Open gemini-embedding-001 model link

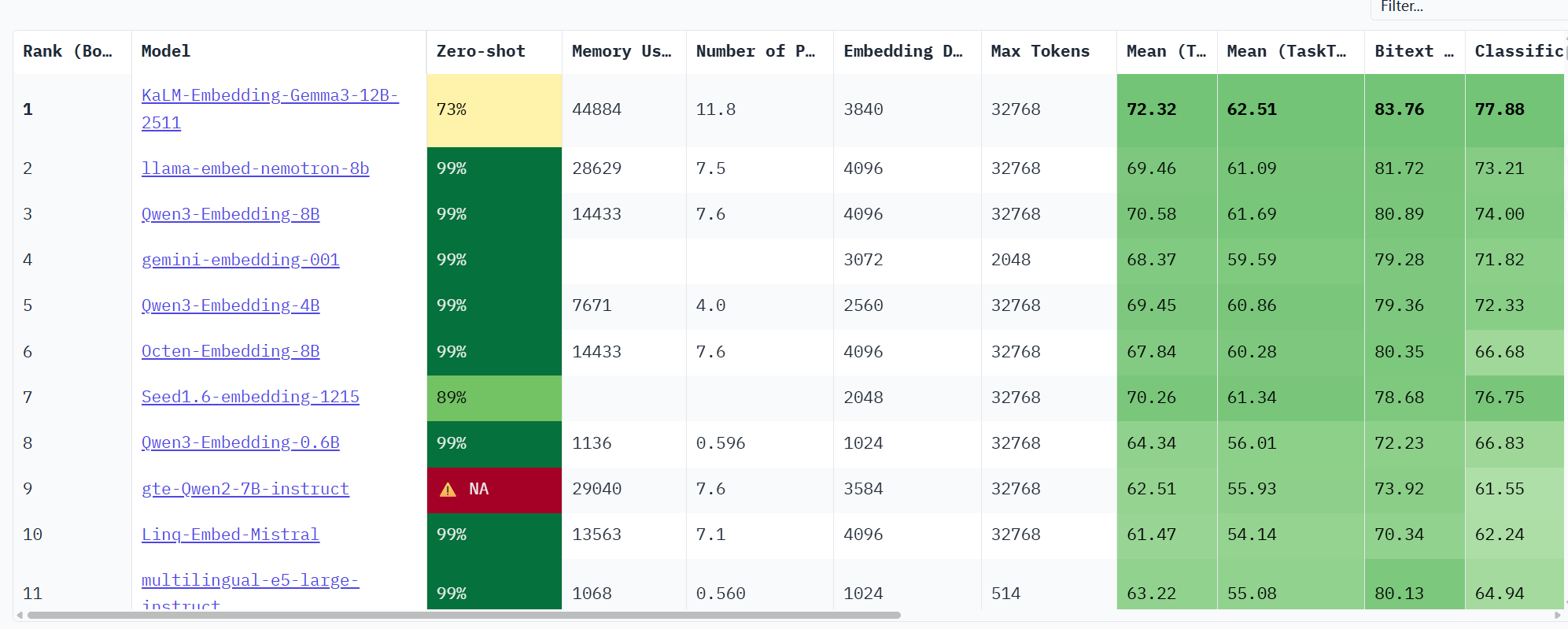click(x=240, y=260)
